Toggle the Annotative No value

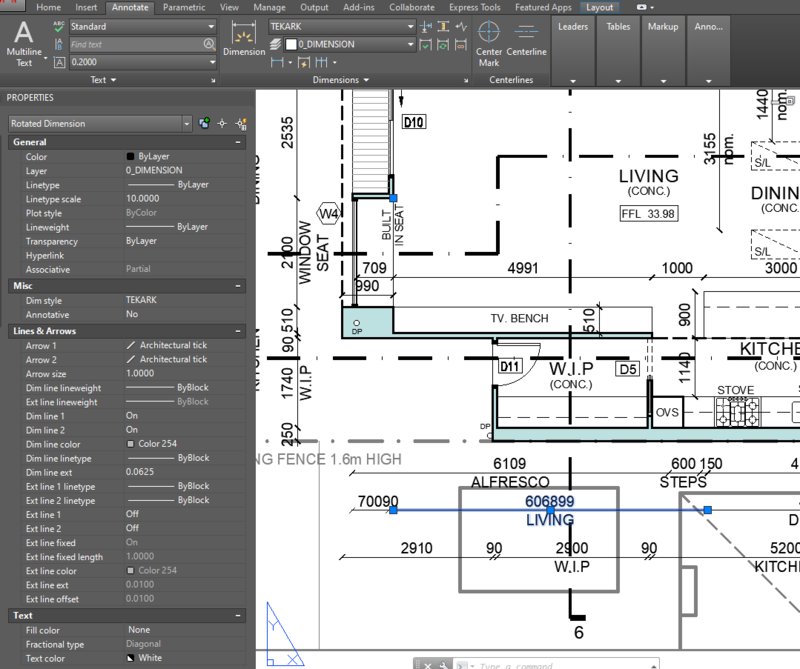132,314
